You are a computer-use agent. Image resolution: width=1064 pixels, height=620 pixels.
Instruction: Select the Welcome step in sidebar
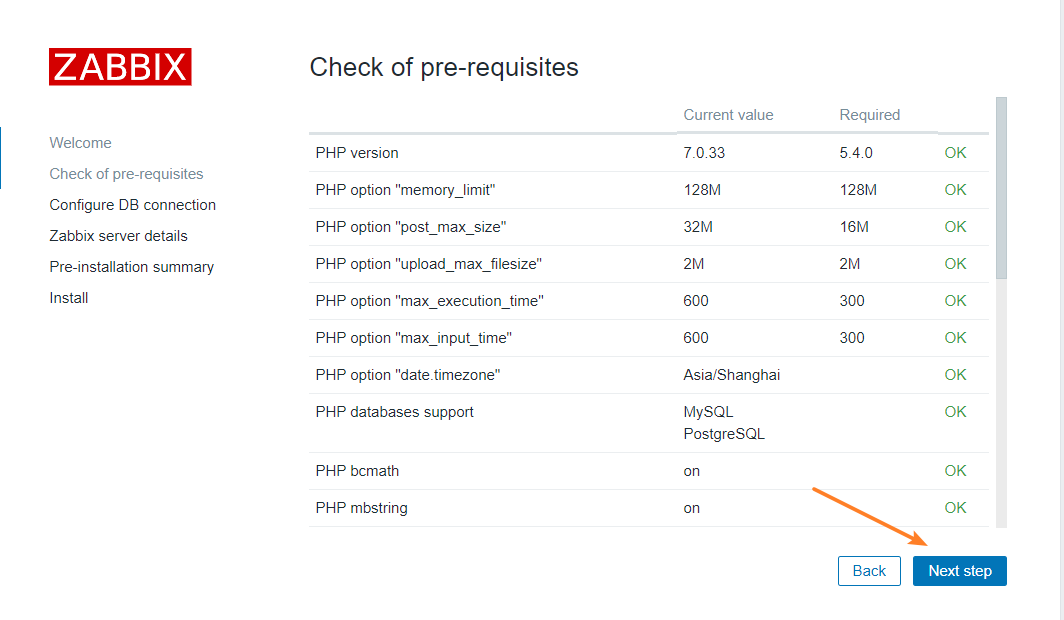[80, 142]
